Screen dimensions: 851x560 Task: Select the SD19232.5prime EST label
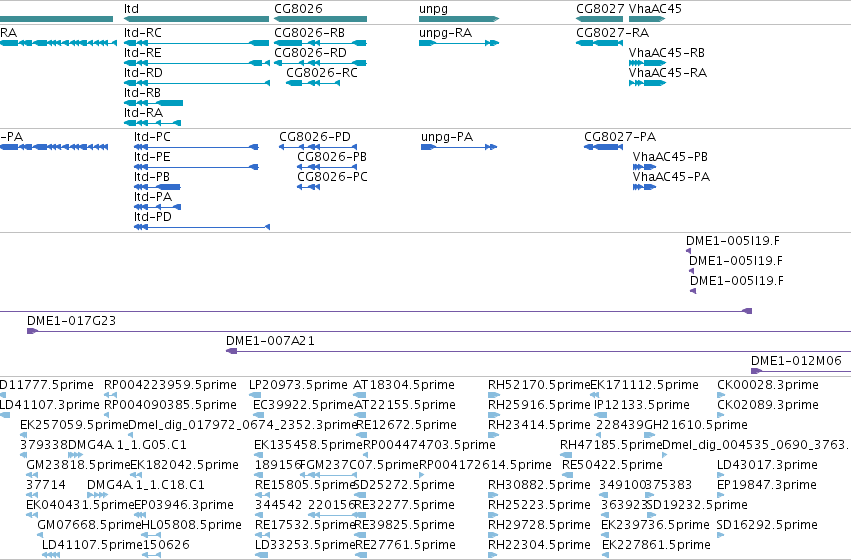coord(697,506)
